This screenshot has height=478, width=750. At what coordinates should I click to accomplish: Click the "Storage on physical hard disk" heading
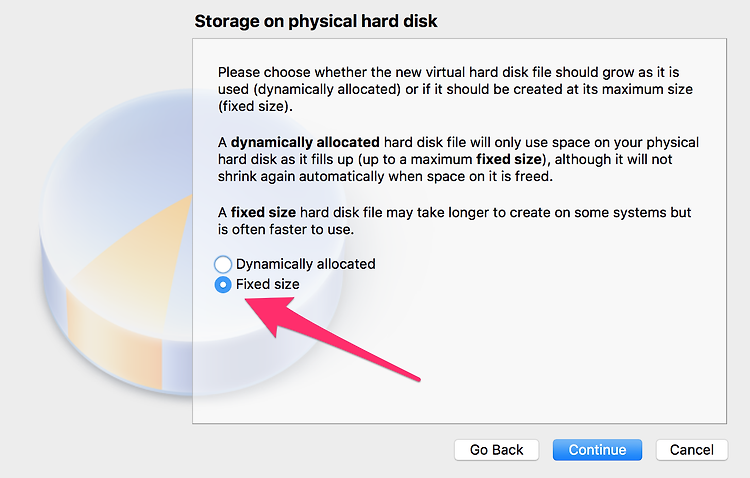316,21
